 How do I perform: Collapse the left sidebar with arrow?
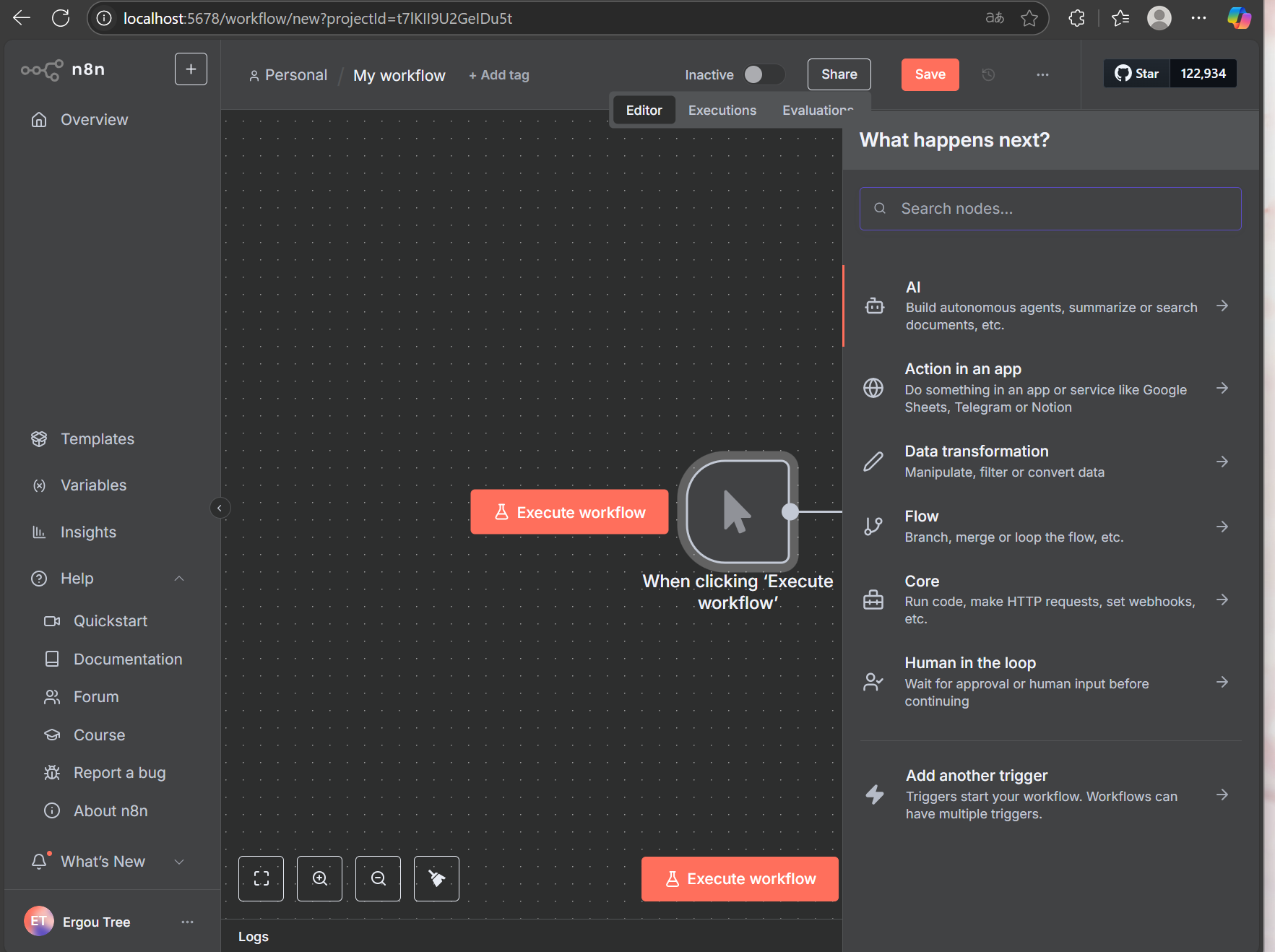pos(220,508)
